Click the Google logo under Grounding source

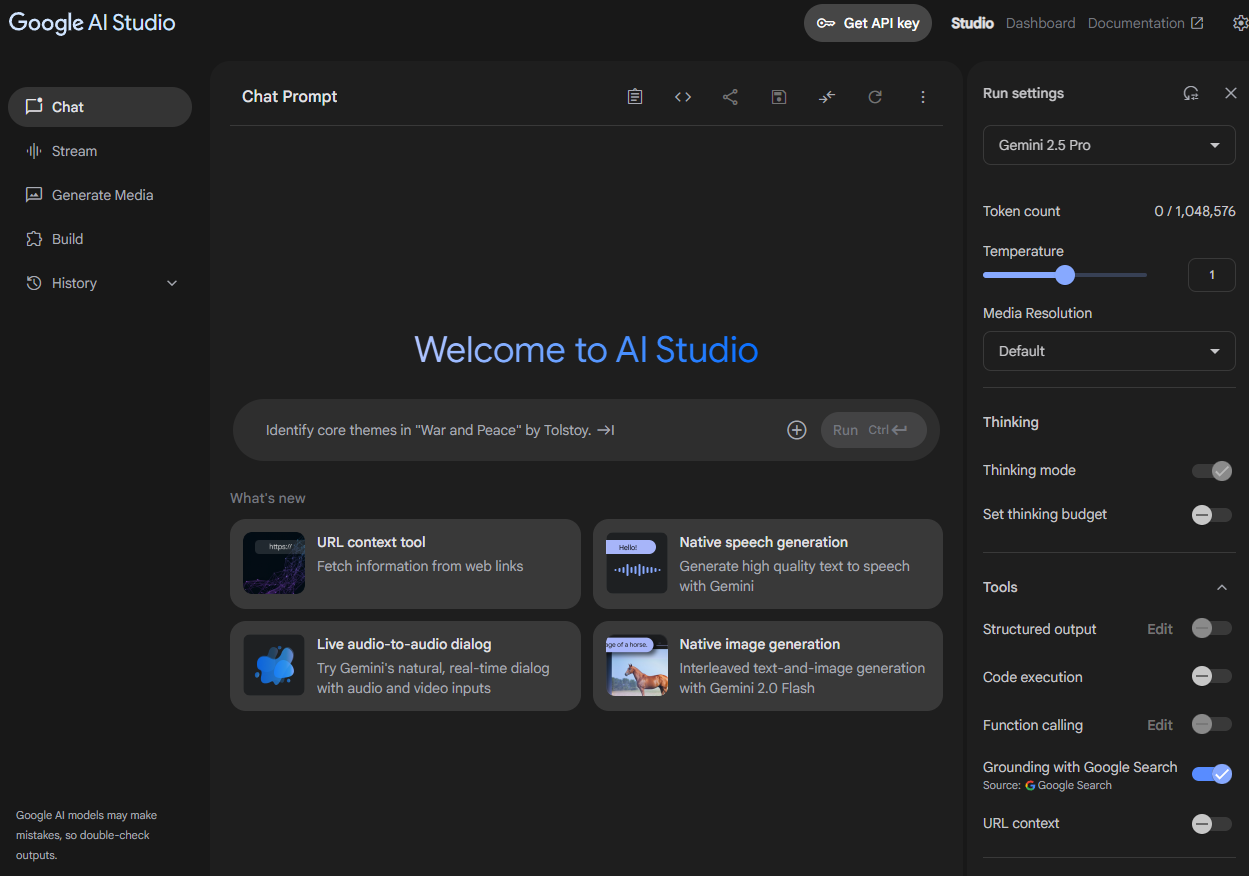pyautogui.click(x=1030, y=786)
